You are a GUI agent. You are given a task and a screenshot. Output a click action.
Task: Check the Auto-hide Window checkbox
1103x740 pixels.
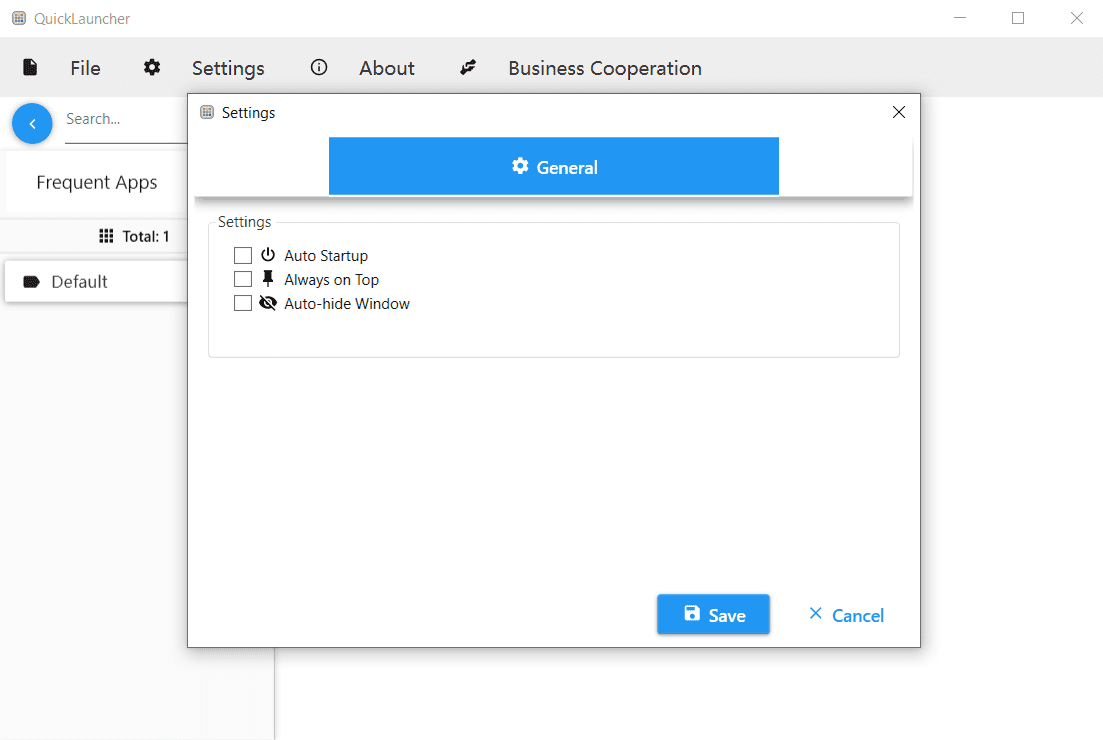coord(243,304)
